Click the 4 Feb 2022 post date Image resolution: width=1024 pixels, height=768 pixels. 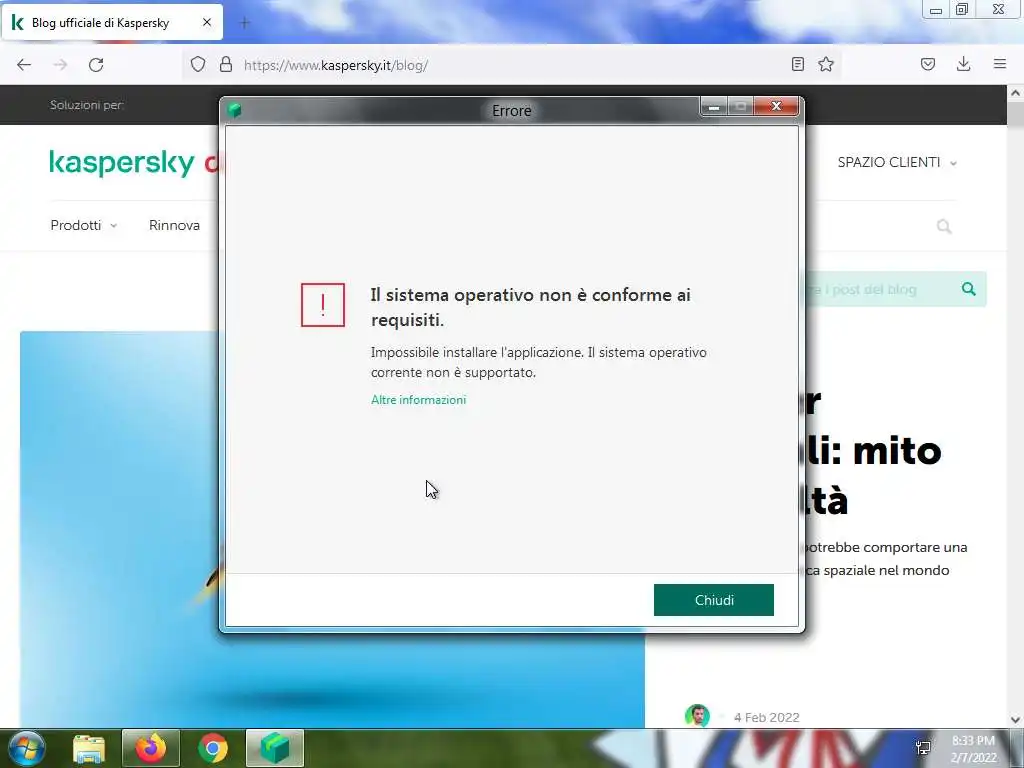[767, 717]
